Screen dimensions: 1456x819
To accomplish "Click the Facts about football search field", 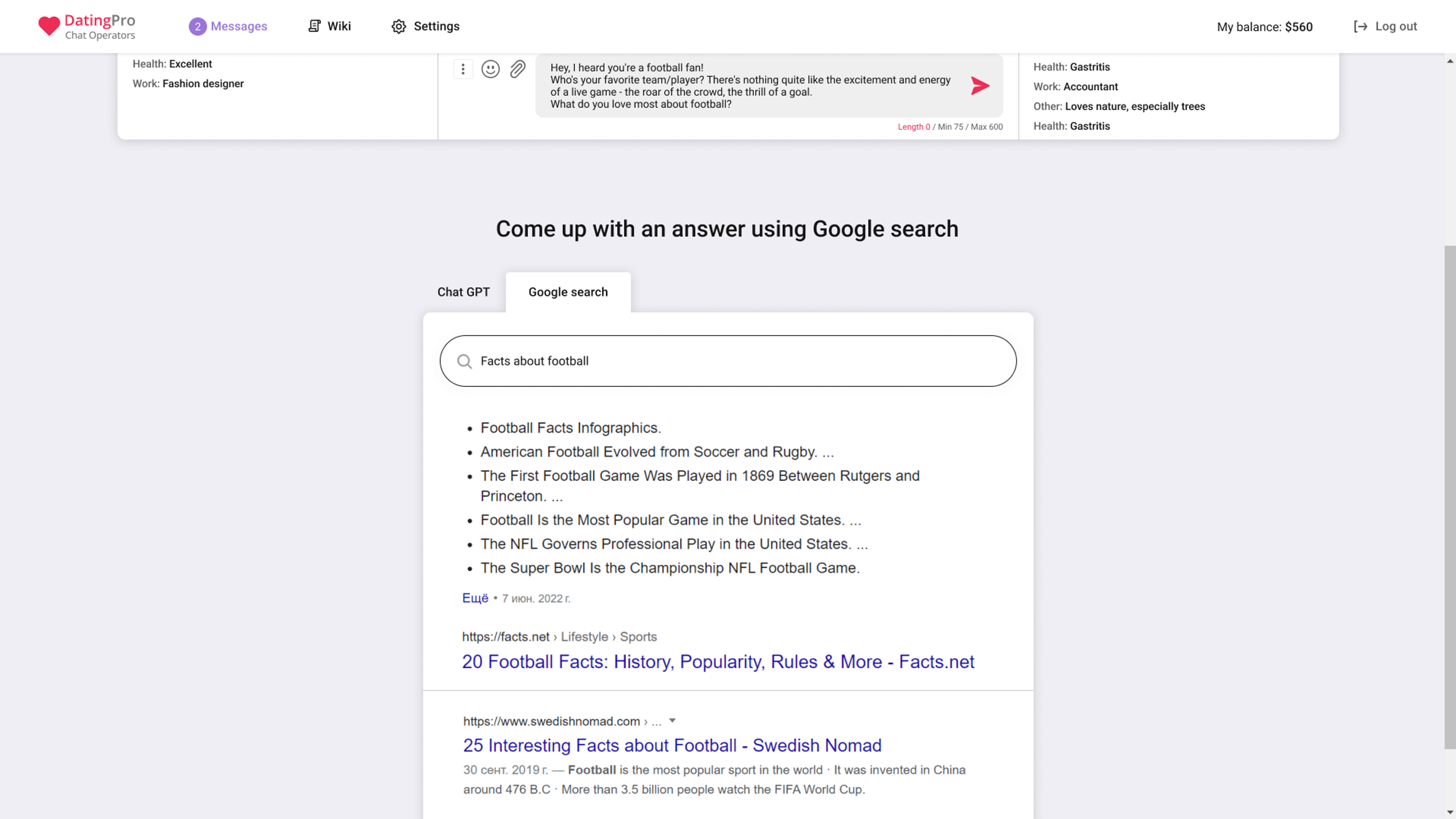I will 728,361.
